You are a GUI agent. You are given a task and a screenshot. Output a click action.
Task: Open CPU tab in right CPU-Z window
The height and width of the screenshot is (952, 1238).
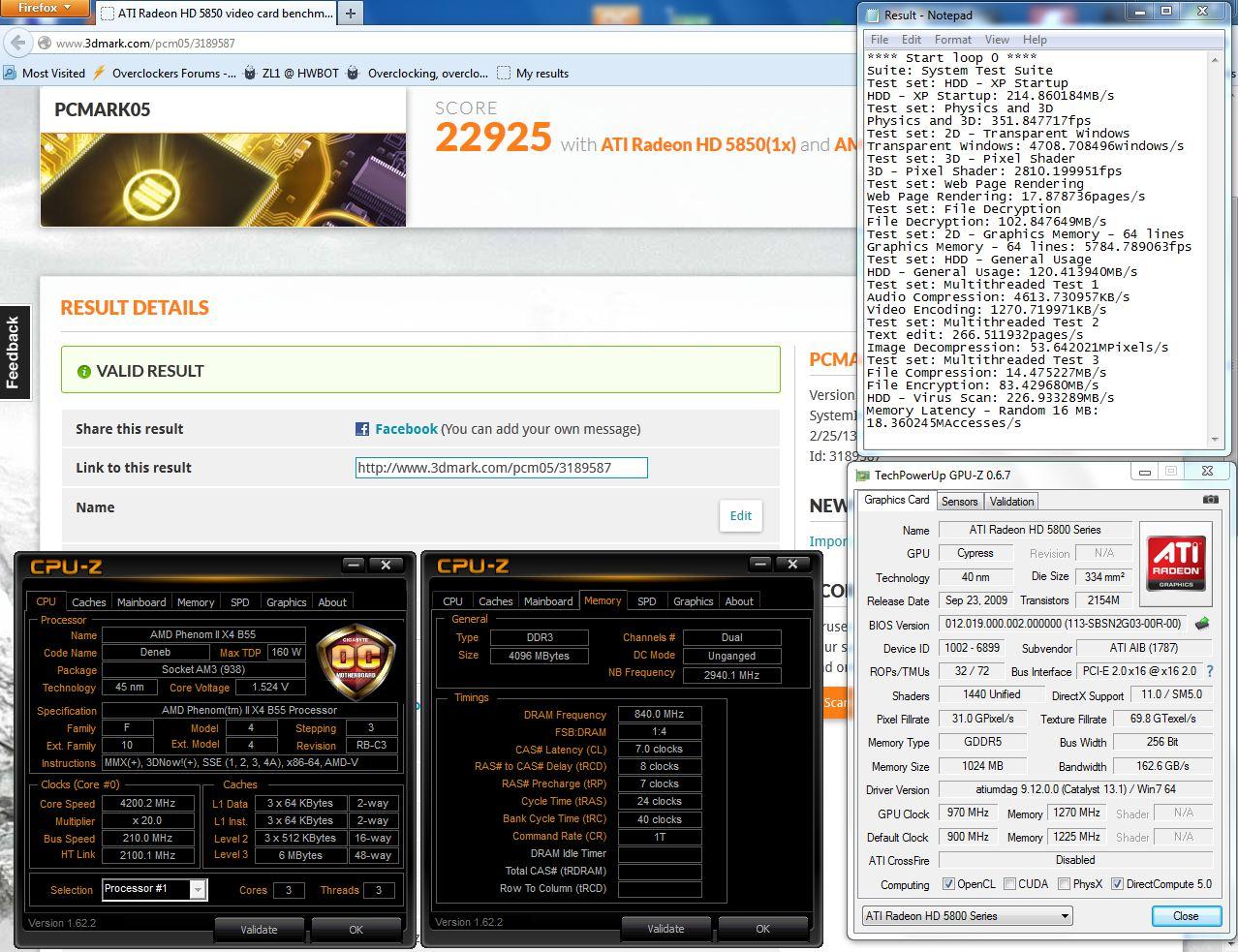point(452,601)
